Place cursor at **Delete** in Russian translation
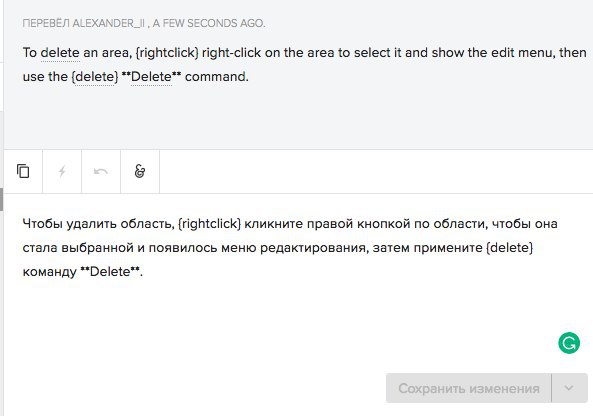The image size is (593, 416). [110, 272]
